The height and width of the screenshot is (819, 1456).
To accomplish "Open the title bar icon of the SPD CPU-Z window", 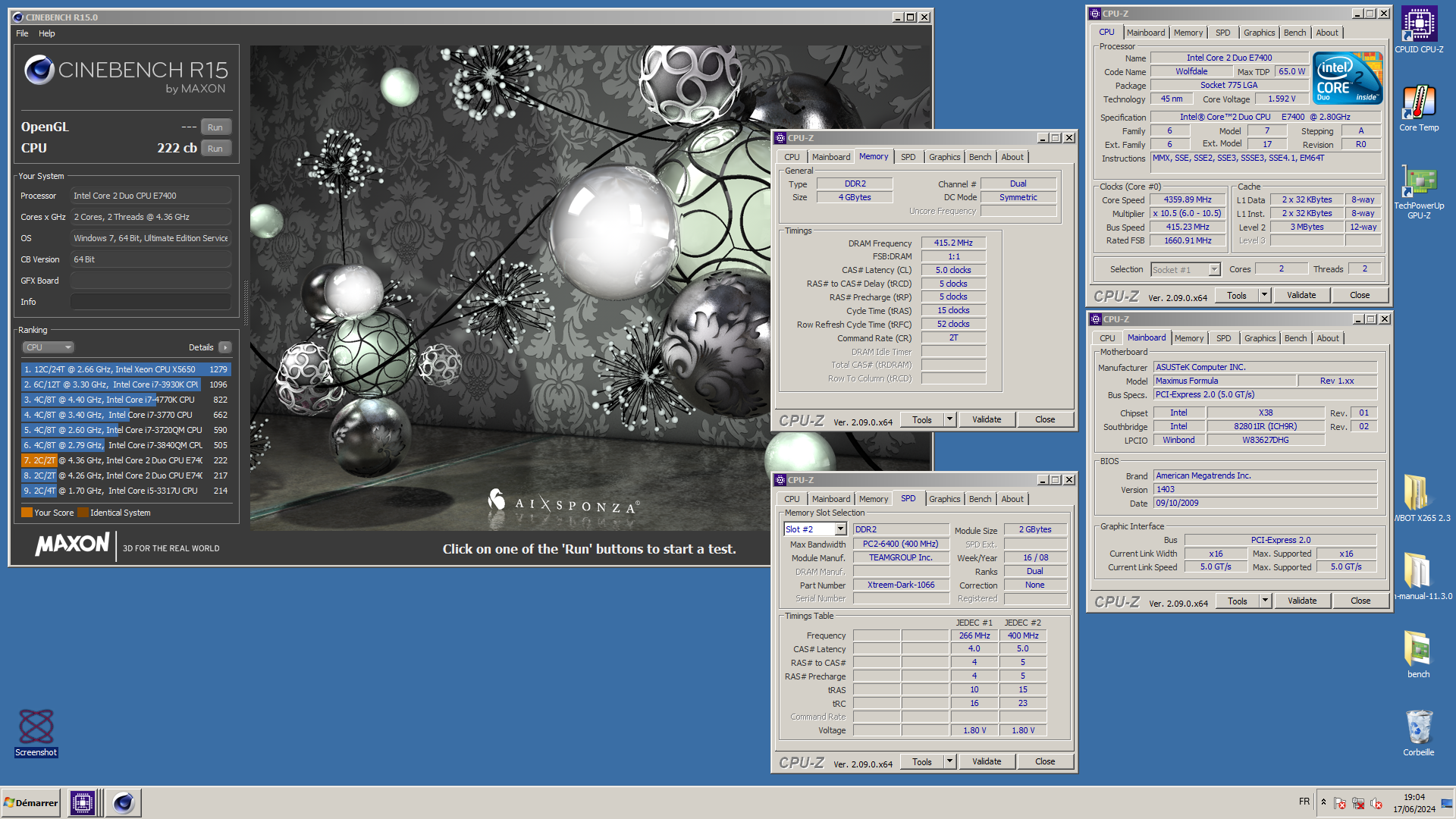I will coord(780,480).
